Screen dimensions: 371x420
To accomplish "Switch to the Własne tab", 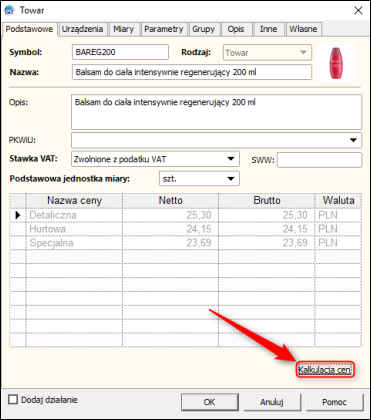I will [304, 29].
